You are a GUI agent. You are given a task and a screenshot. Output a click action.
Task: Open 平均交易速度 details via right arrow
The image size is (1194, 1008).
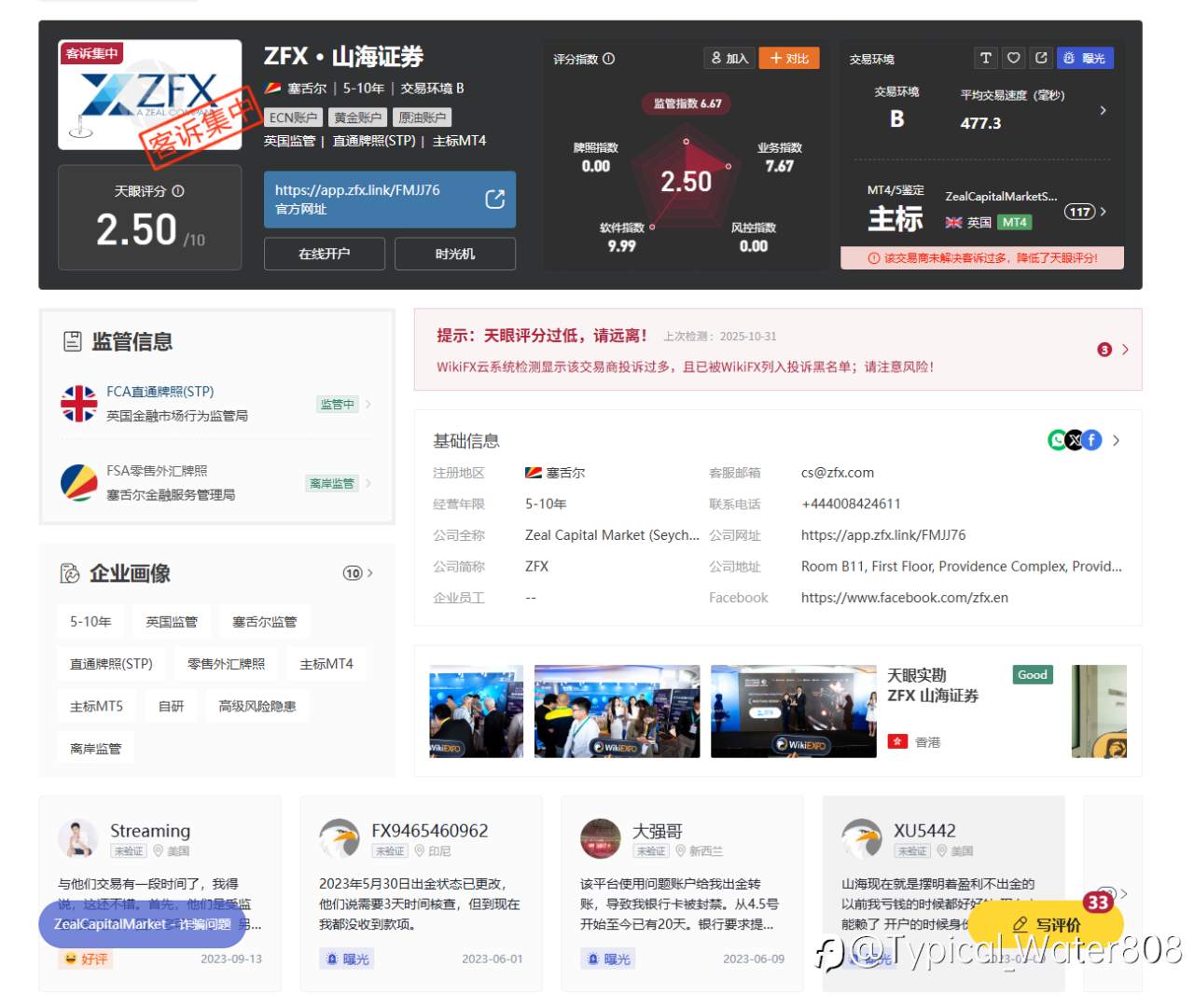pos(1103,109)
